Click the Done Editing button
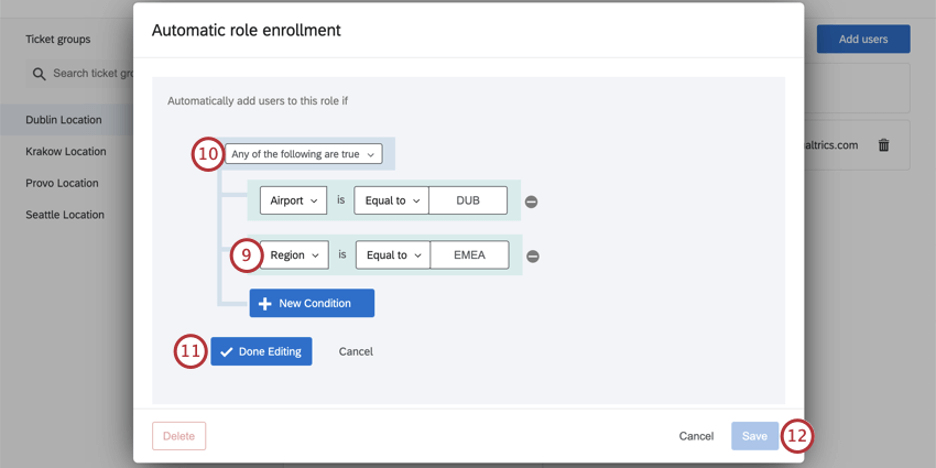This screenshot has height=468, width=936. [x=262, y=351]
